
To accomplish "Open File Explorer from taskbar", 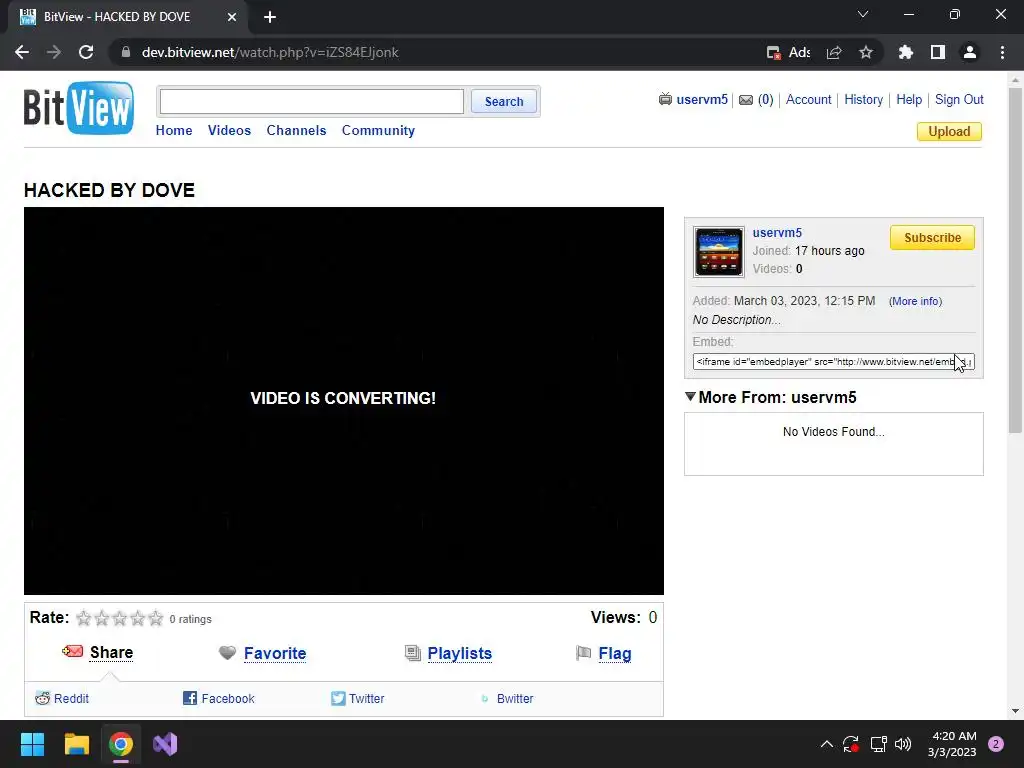I will coord(76,744).
